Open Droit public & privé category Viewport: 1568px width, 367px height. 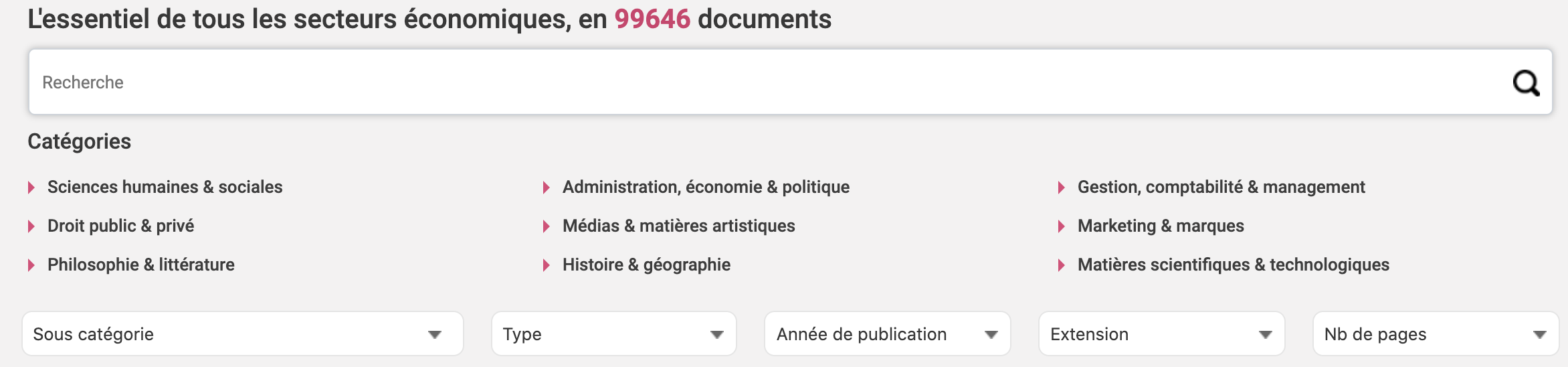pyautogui.click(x=120, y=226)
